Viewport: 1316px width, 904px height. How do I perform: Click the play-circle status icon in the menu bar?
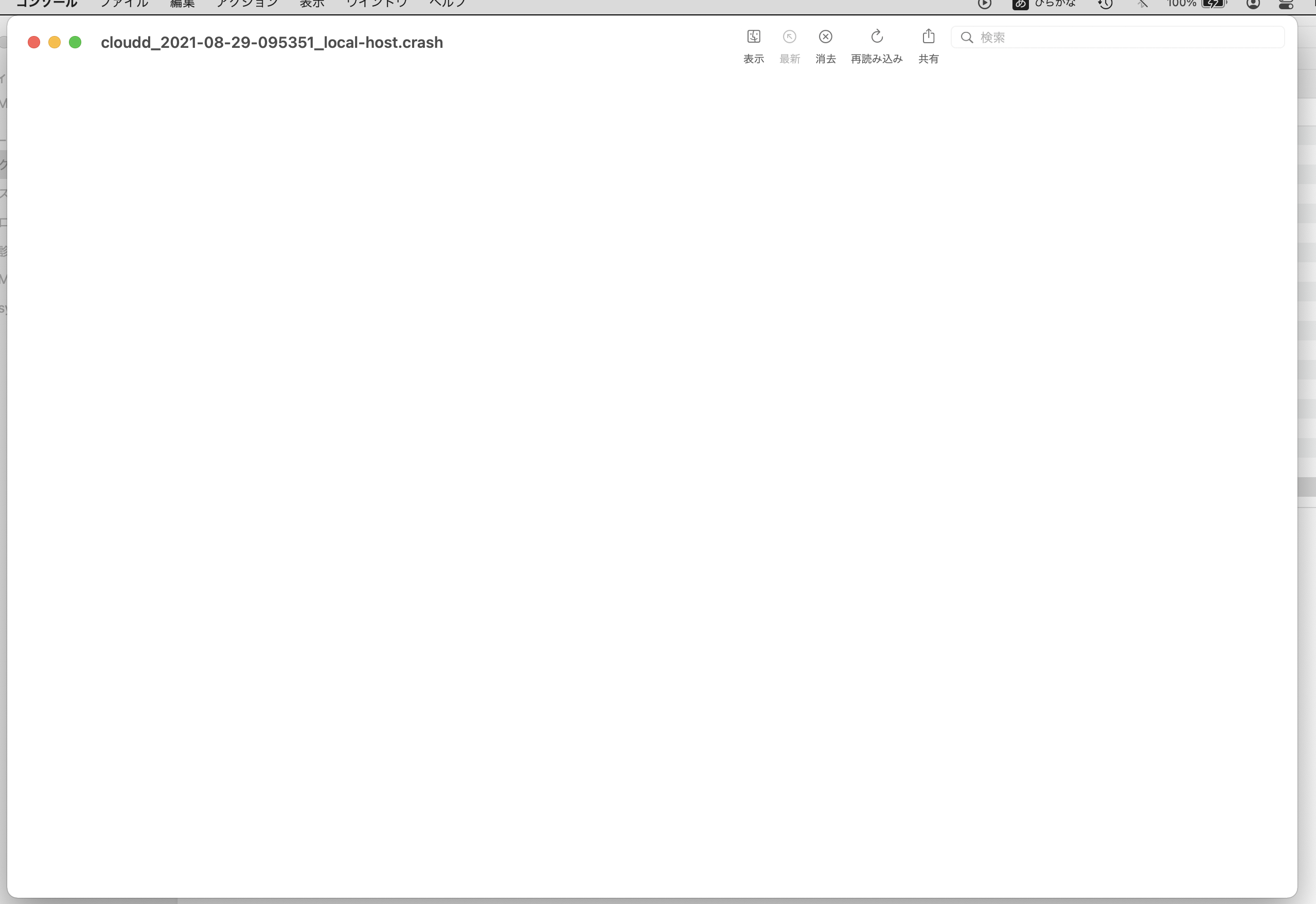click(x=985, y=4)
